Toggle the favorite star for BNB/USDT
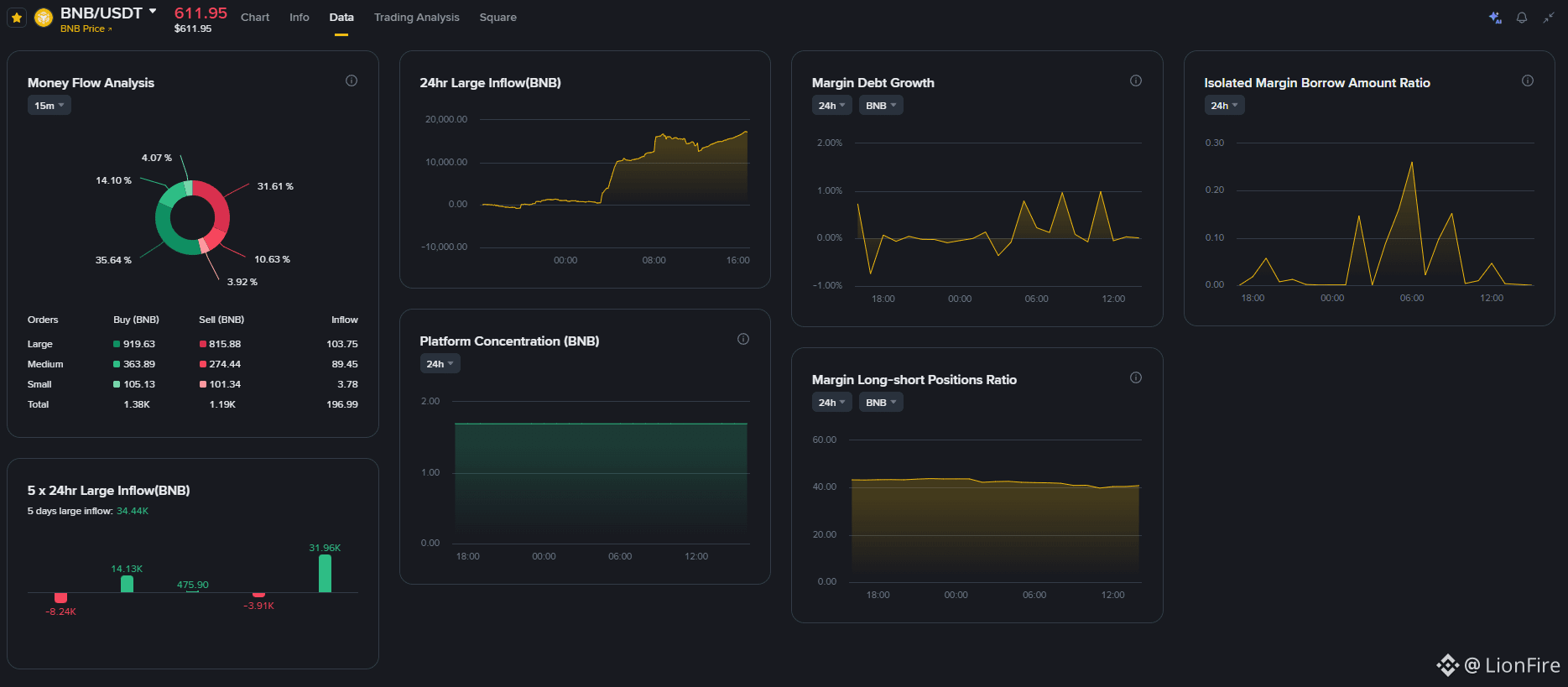The height and width of the screenshot is (687, 1568). point(17,18)
